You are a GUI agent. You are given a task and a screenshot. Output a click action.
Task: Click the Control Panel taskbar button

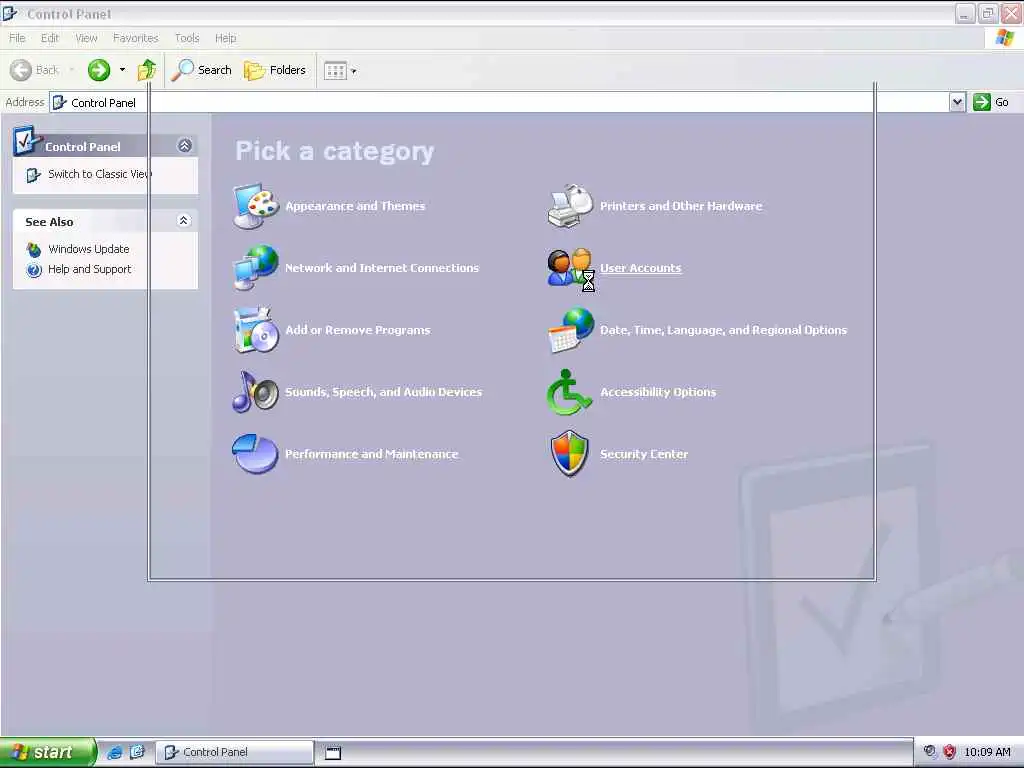coord(234,752)
